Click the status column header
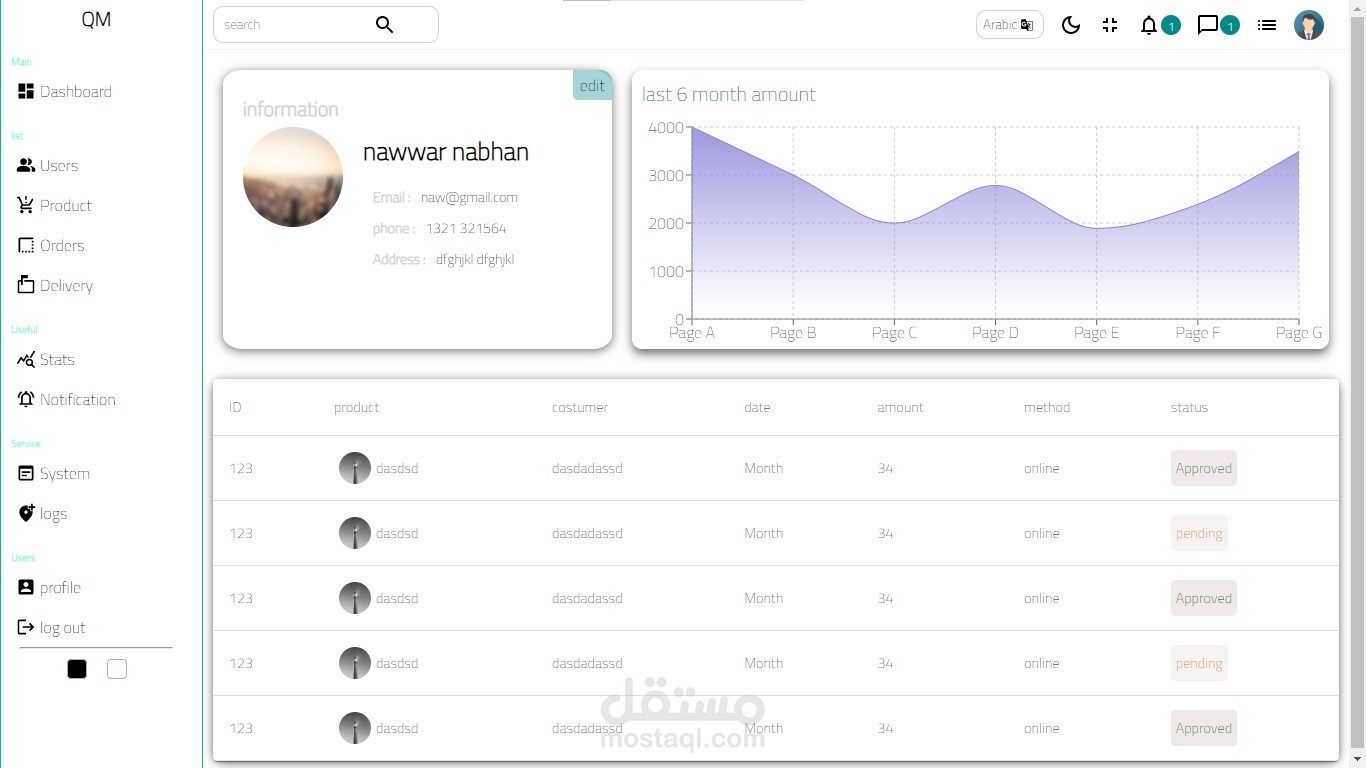The height and width of the screenshot is (768, 1366). (1189, 408)
